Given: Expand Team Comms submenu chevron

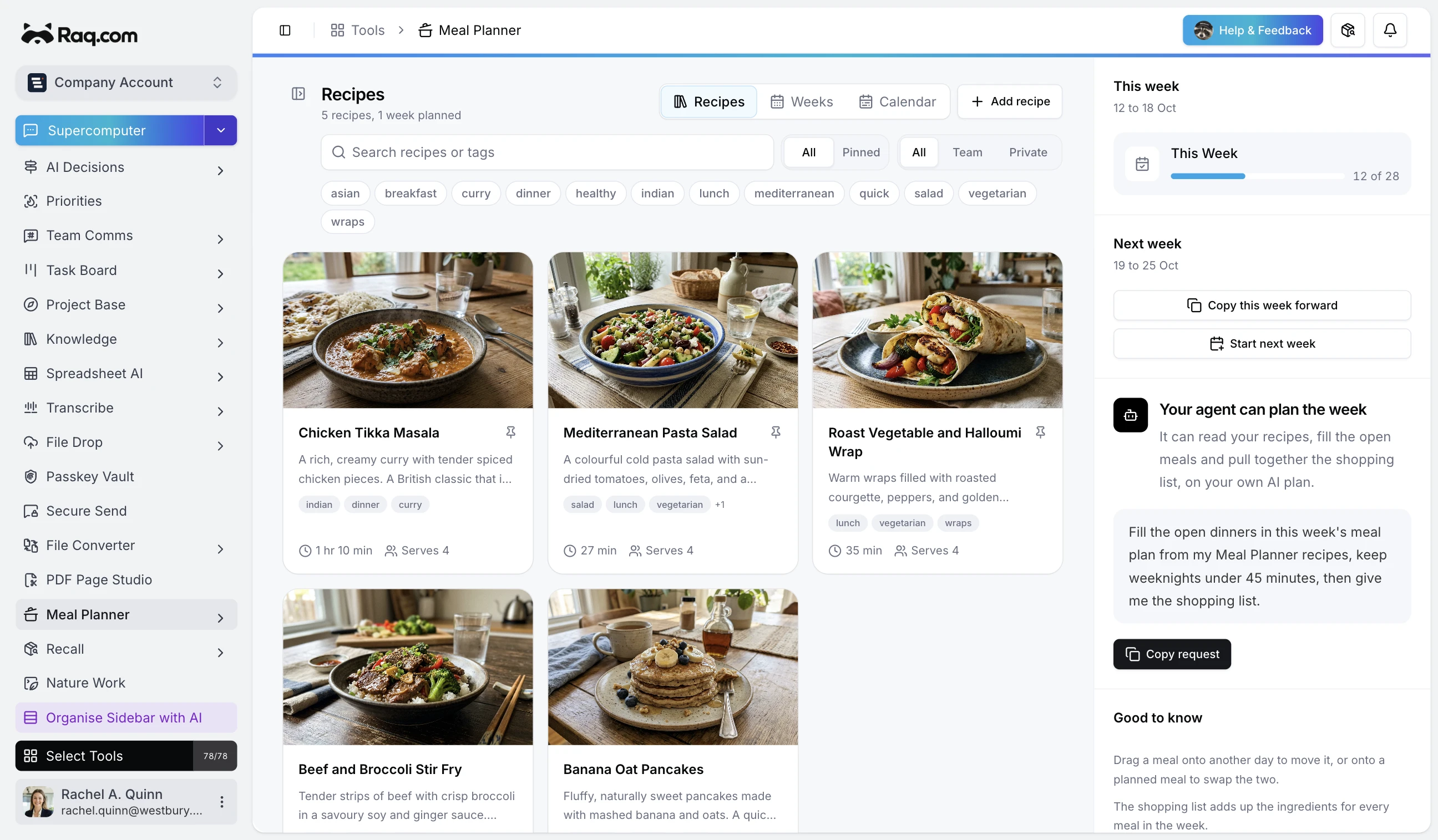Looking at the screenshot, I should (220, 239).
